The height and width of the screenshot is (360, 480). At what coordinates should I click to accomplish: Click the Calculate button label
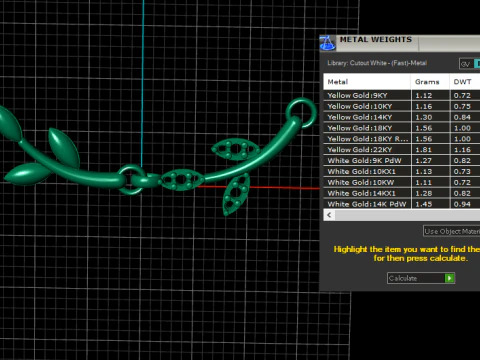coord(403,278)
